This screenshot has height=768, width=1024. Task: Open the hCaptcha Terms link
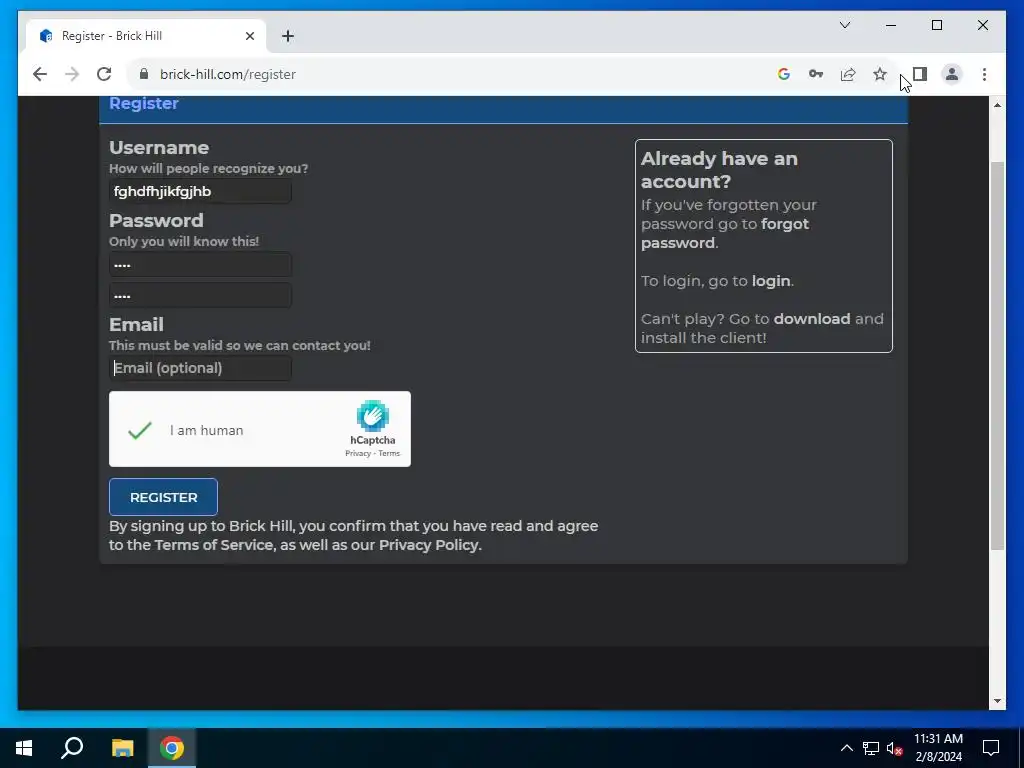tap(389, 453)
